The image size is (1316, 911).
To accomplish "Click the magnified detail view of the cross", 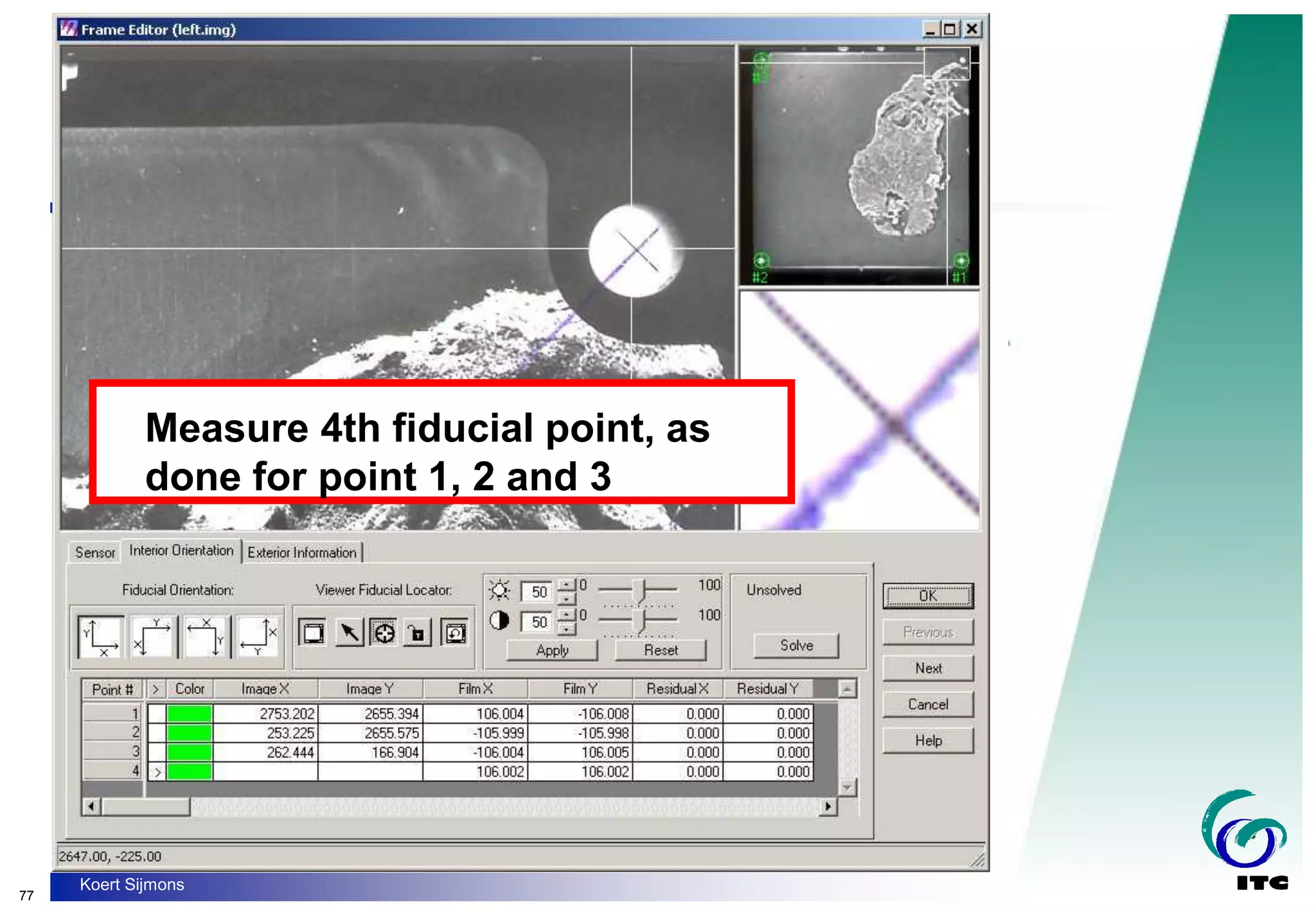I will click(860, 411).
